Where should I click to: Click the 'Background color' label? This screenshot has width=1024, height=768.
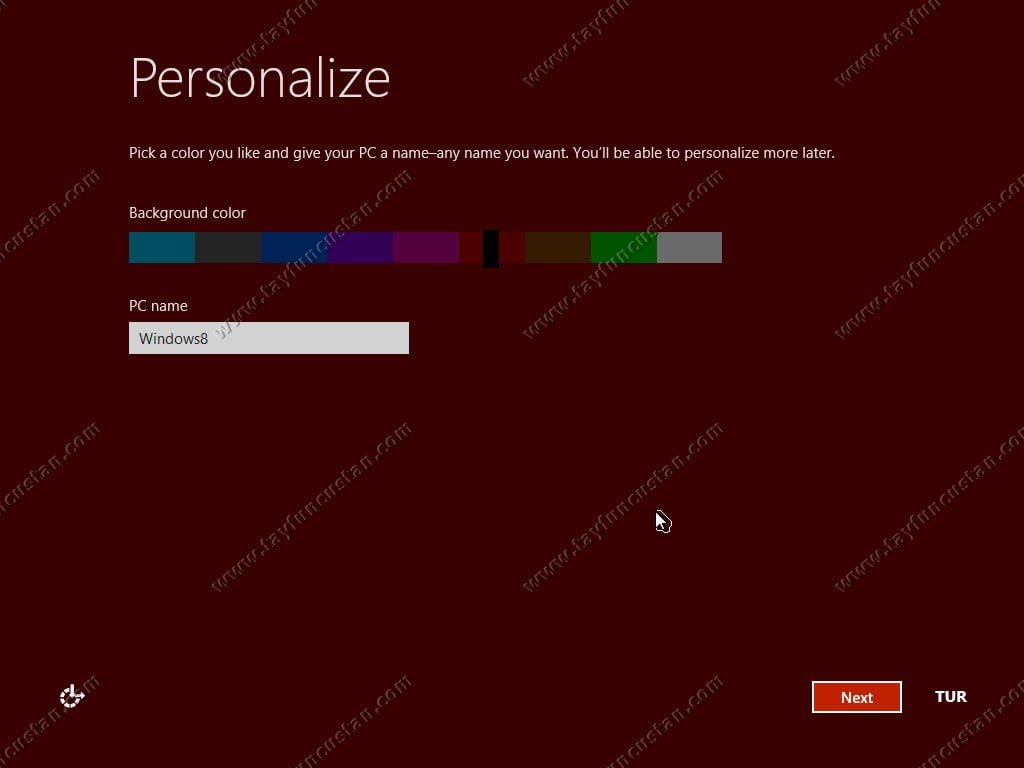187,213
